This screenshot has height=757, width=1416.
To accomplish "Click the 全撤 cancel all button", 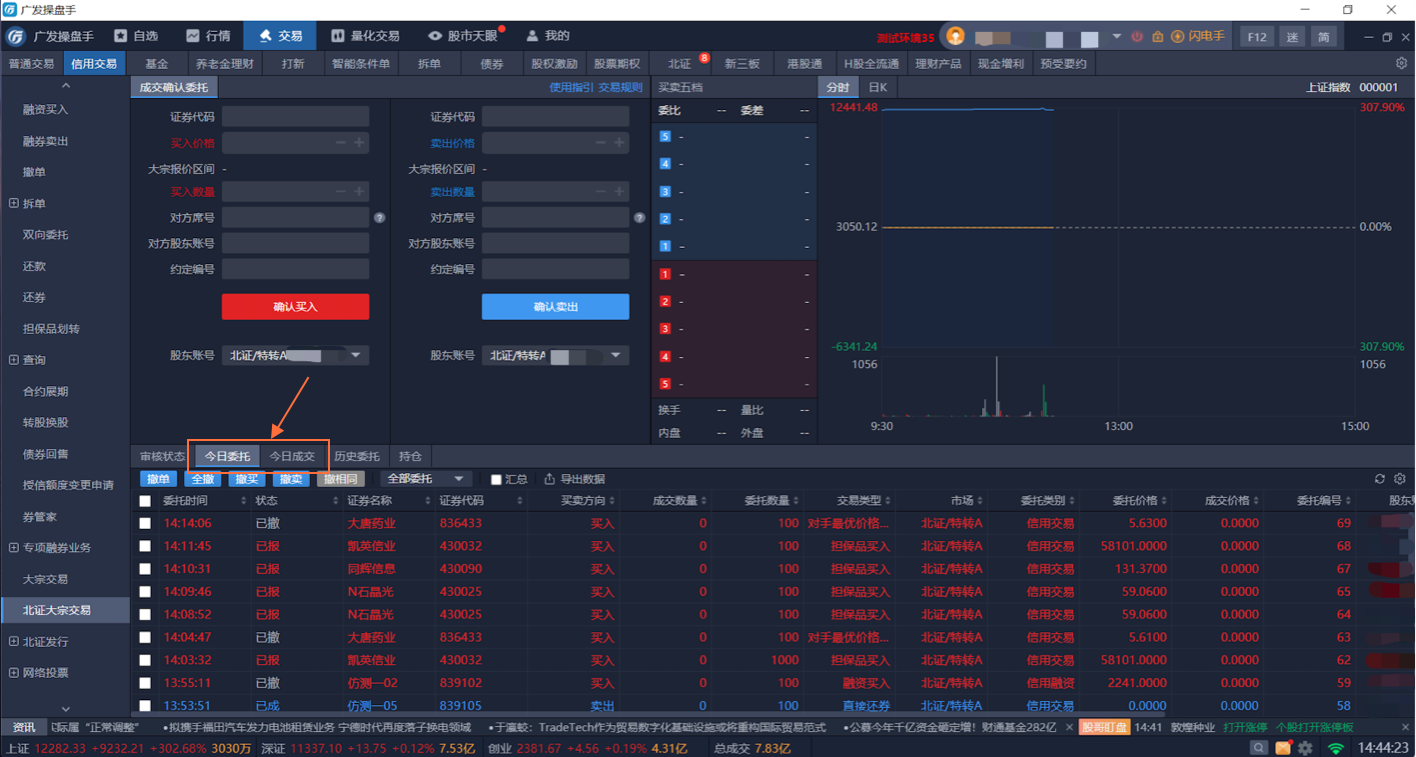I will (x=203, y=479).
